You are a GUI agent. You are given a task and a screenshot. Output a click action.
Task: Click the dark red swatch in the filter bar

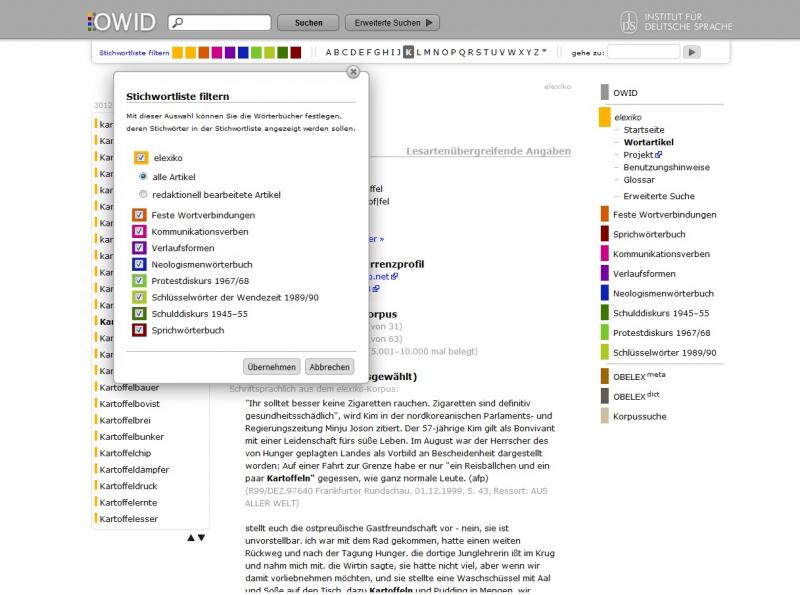point(295,53)
